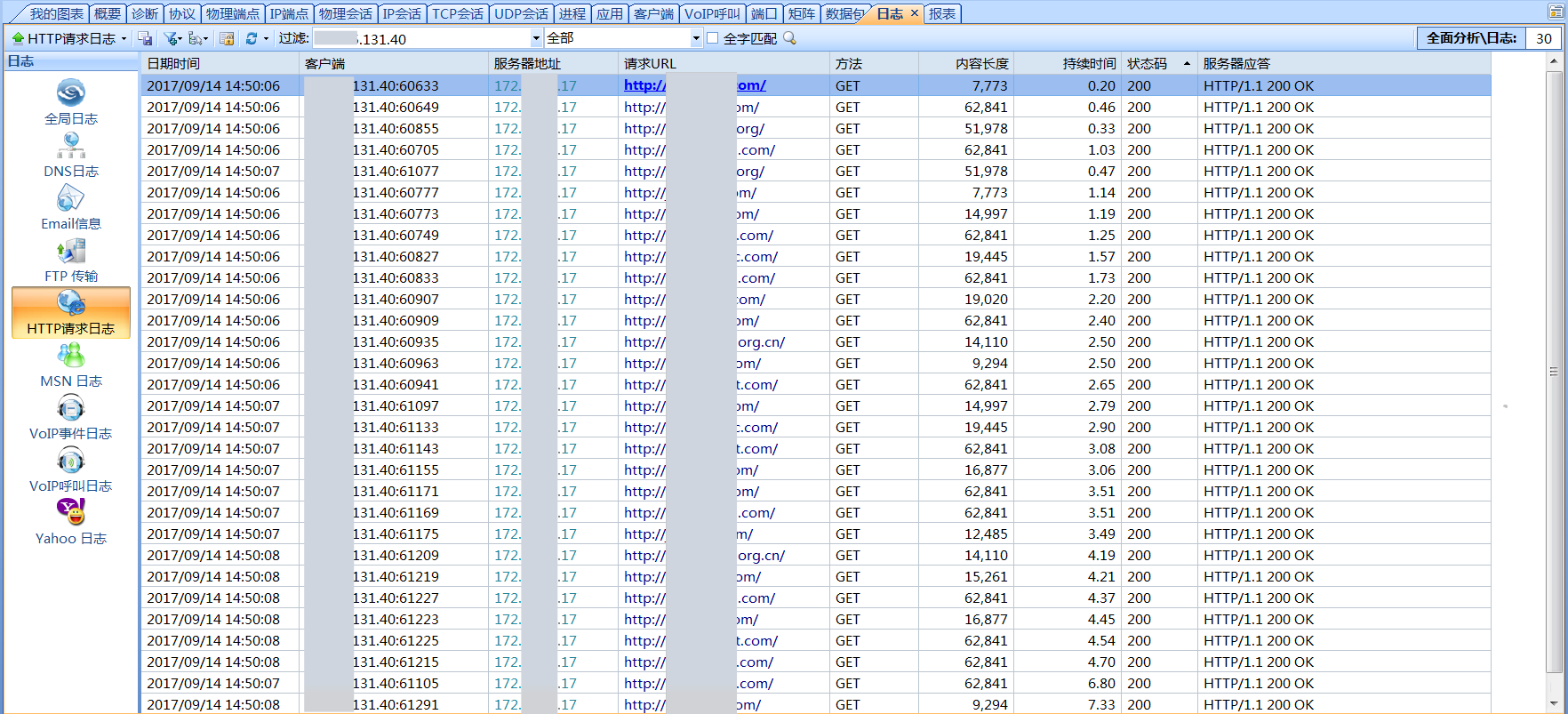Open the 全部 field selection dropdown
Image resolution: width=1568 pixels, height=714 pixels.
click(x=696, y=38)
